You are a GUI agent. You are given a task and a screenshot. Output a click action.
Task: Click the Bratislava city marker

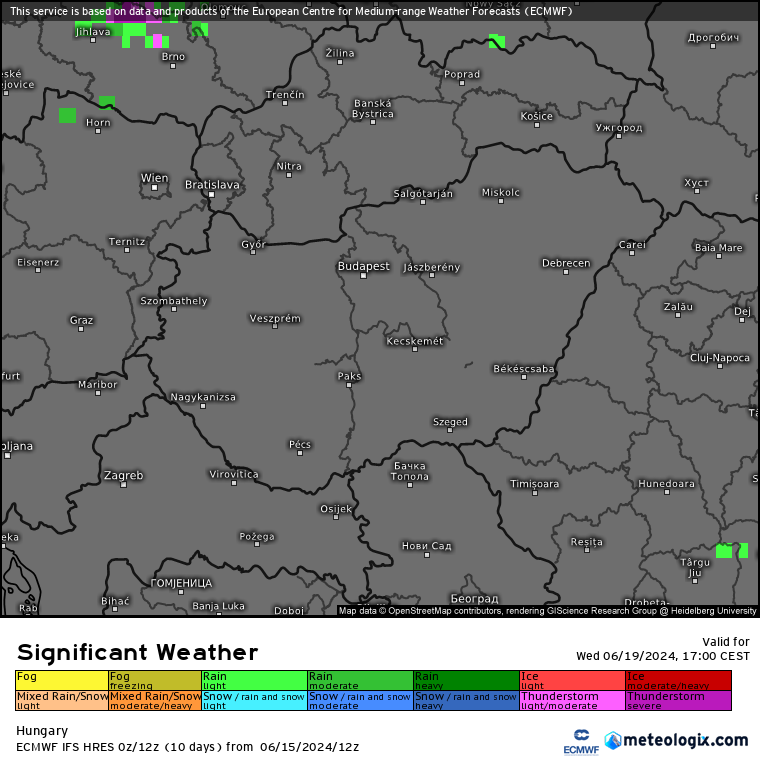point(211,194)
